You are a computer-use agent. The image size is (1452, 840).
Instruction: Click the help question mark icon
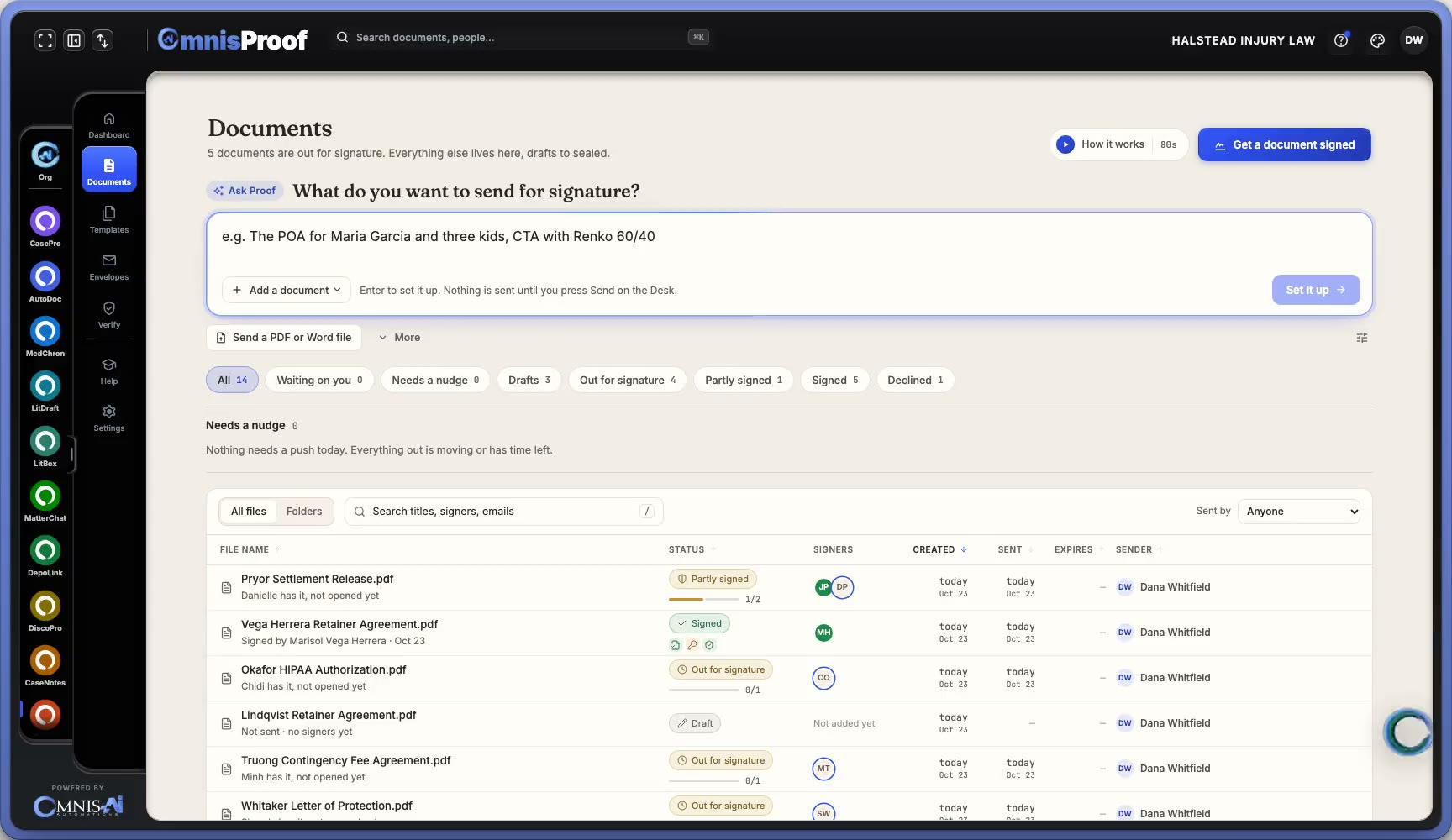point(1341,40)
